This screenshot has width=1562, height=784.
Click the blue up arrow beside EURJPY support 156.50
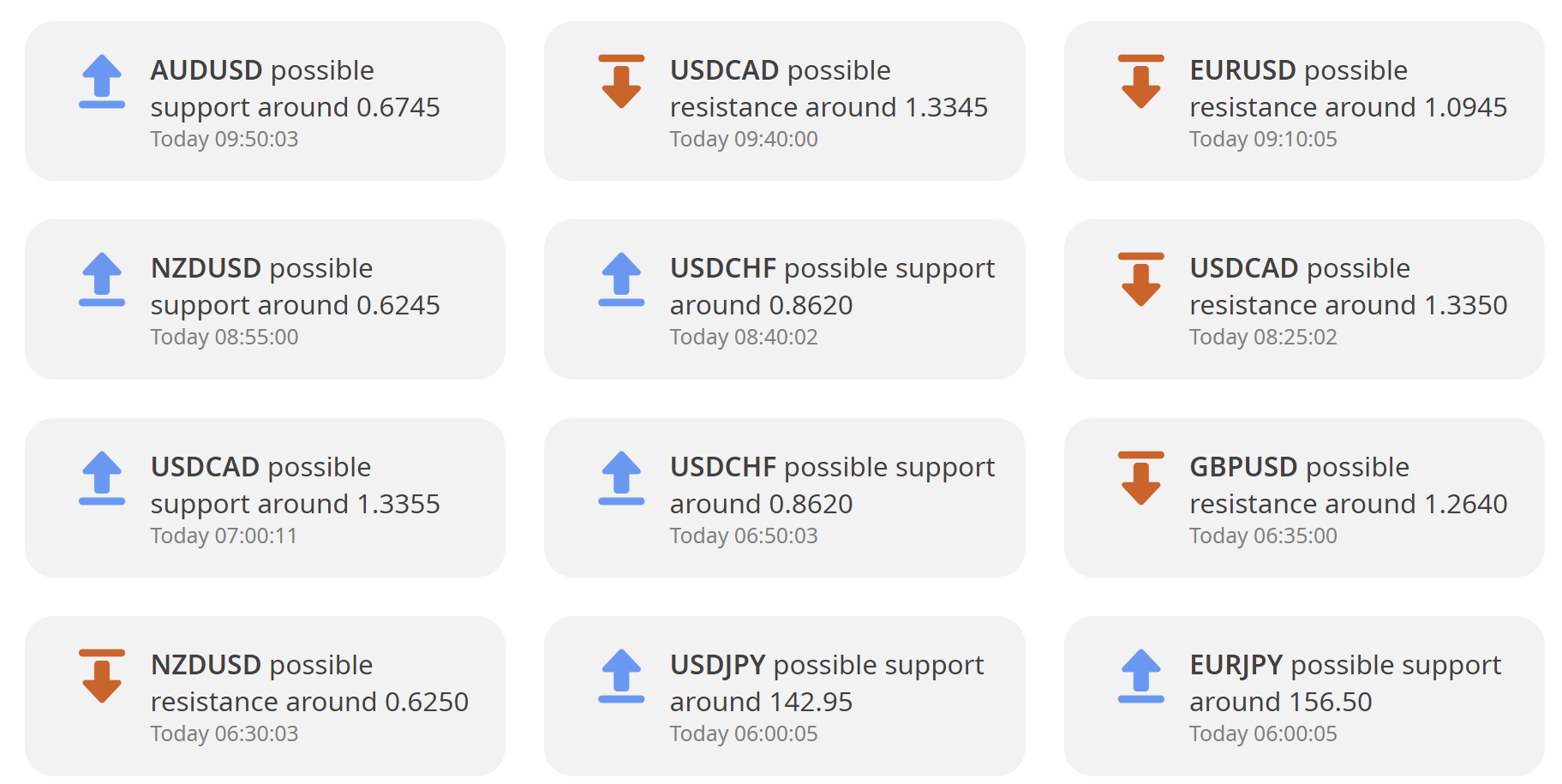click(x=1140, y=676)
